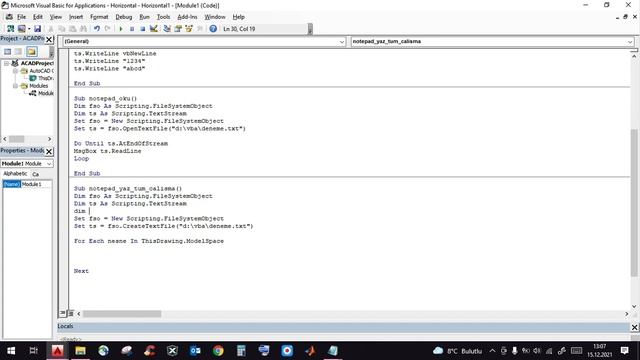This screenshot has width=640, height=360.
Task: Close the Project explorer pane
Action: (49, 39)
